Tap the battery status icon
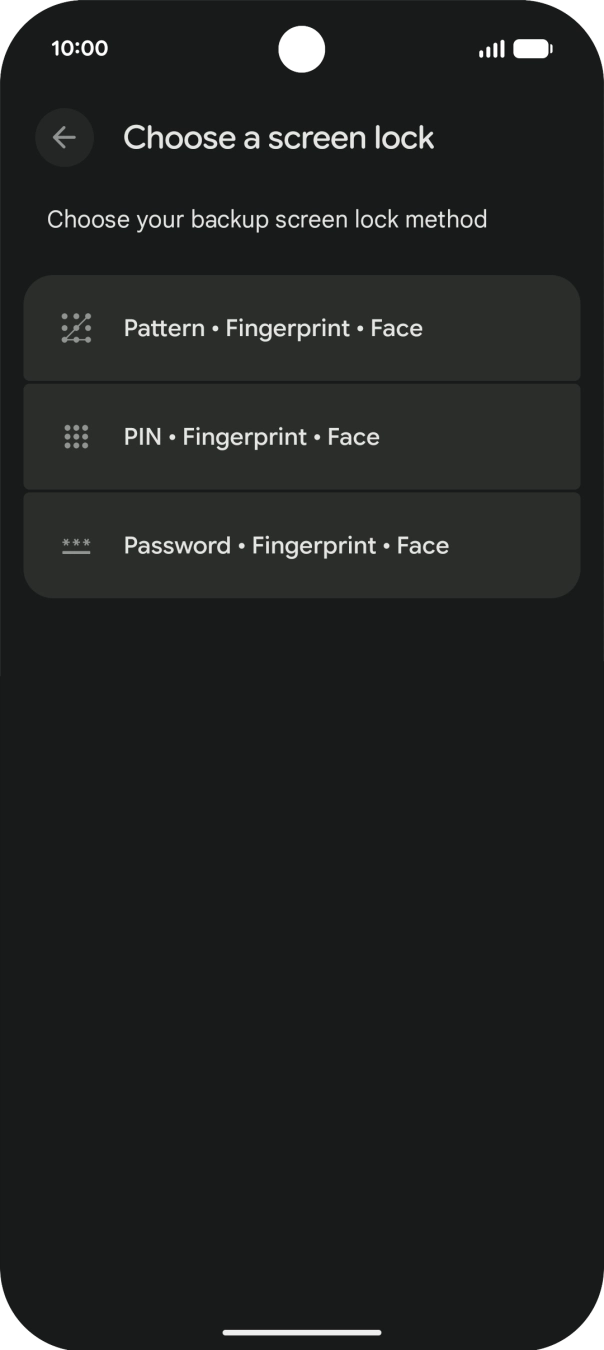Image resolution: width=604 pixels, height=1350 pixels. tap(532, 47)
